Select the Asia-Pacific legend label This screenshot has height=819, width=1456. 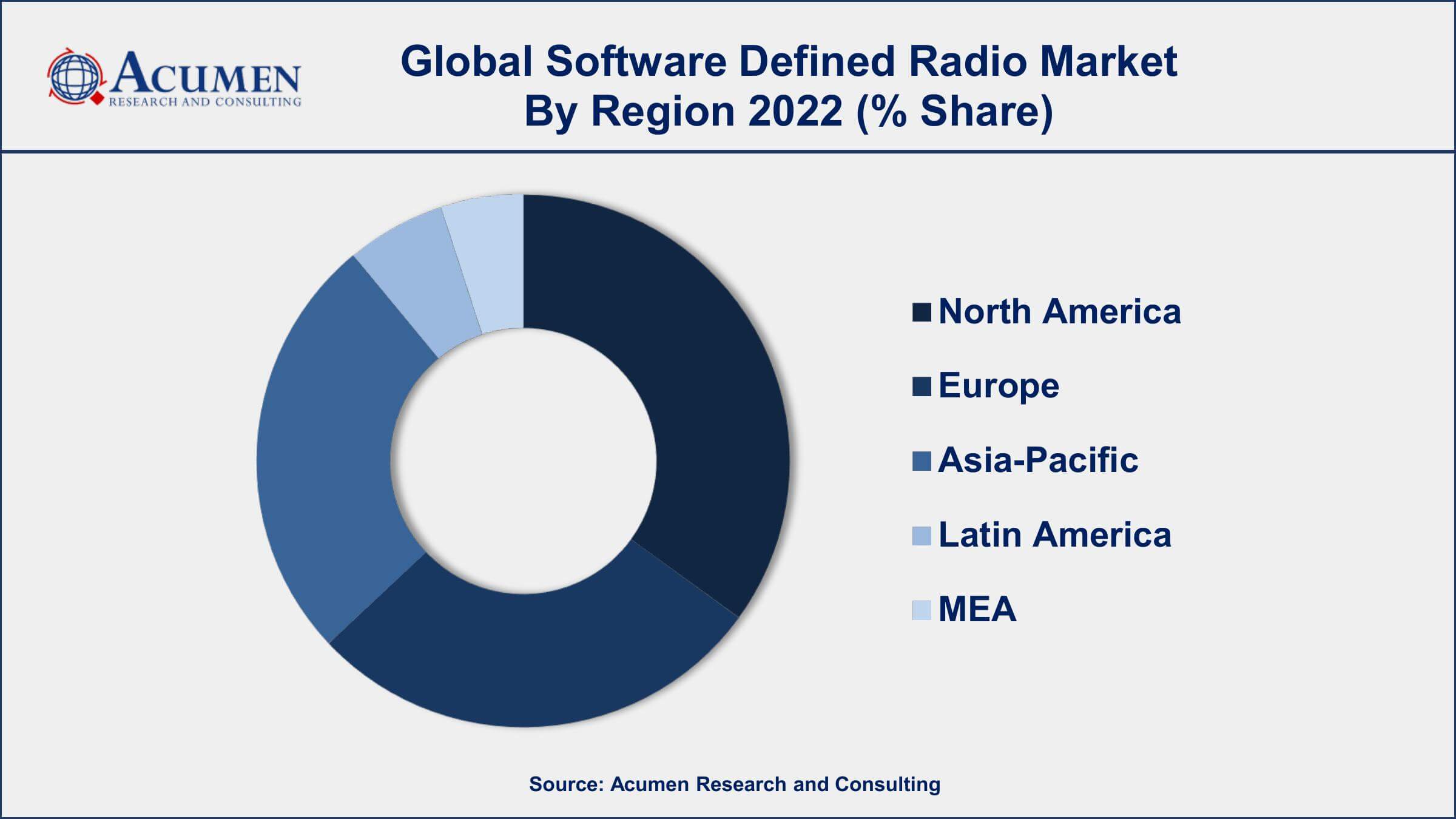tap(1037, 460)
